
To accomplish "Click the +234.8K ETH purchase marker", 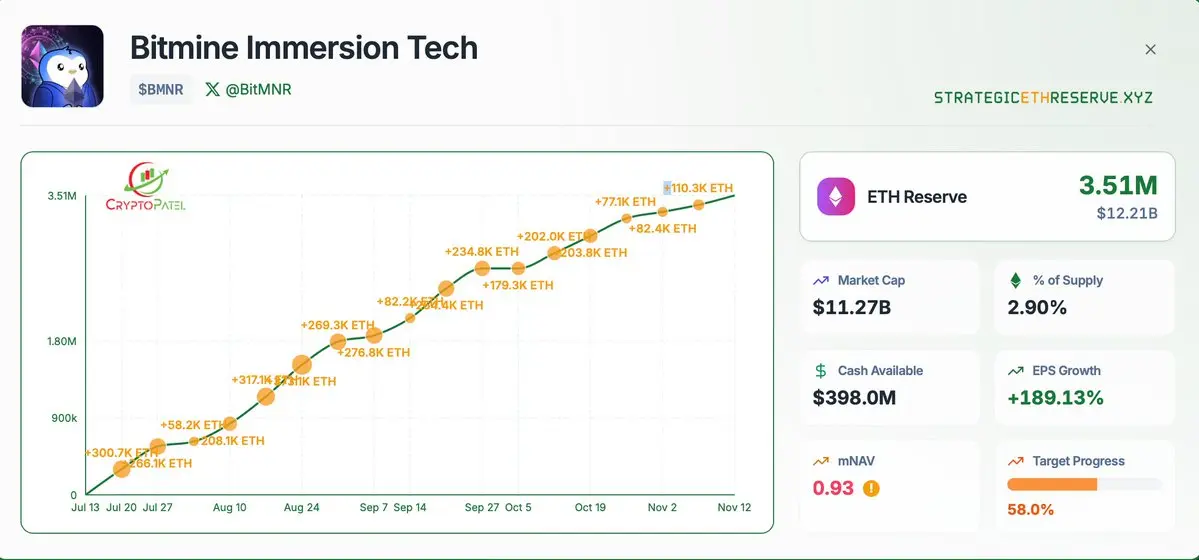I will click(x=482, y=268).
